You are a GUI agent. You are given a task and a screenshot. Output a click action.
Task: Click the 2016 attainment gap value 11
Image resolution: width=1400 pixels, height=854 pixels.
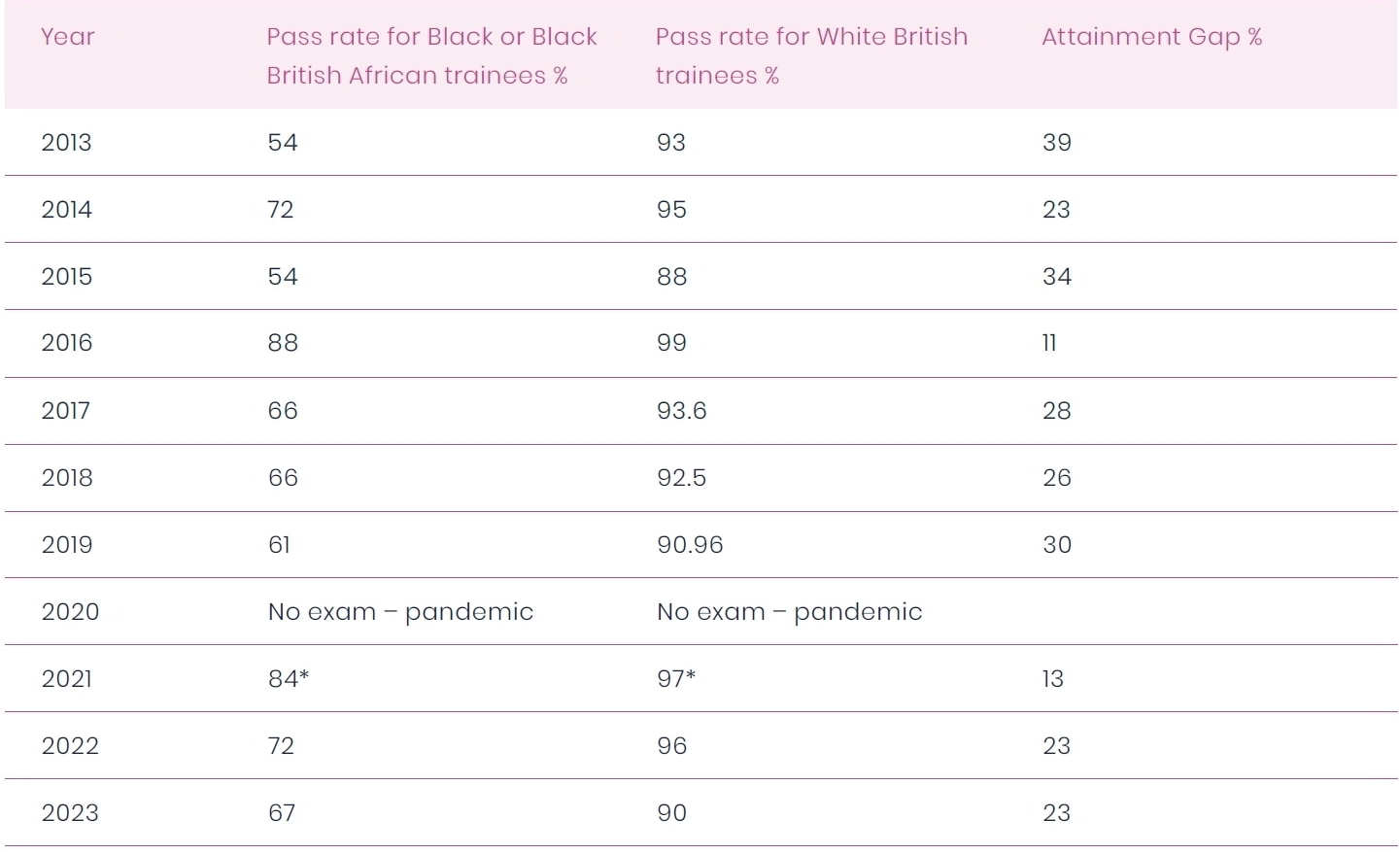[x=1049, y=343]
